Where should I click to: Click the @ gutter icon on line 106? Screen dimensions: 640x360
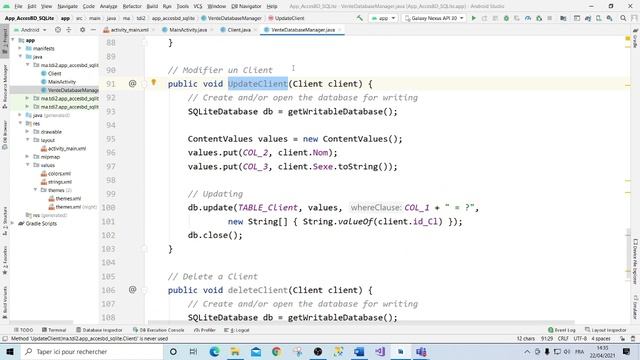pos(132,290)
